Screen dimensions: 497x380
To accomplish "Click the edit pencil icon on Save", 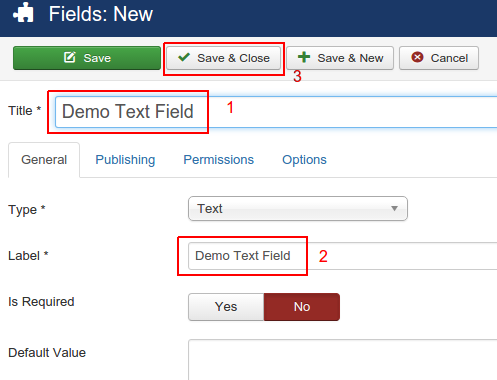I will coord(70,57).
